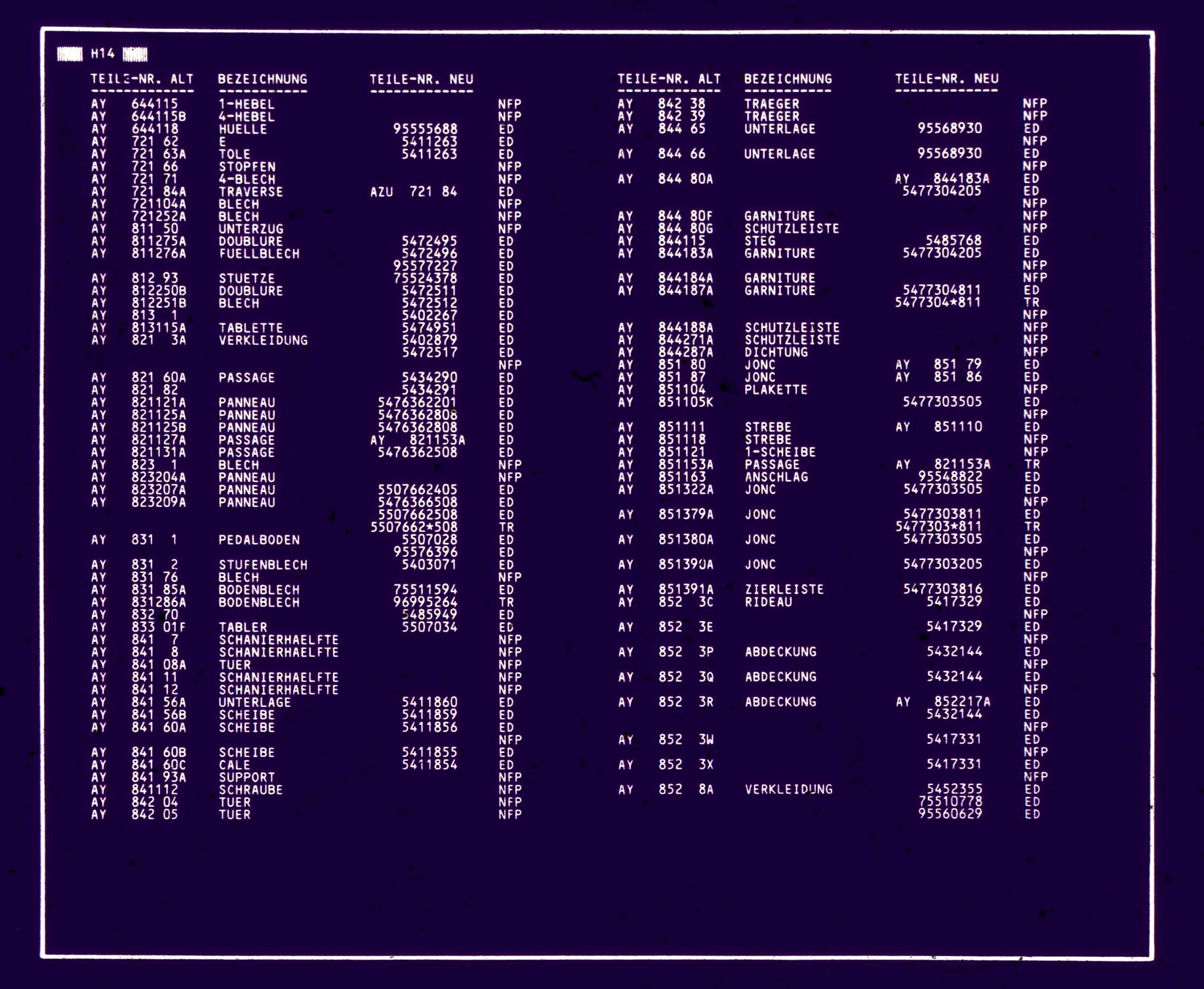Select old part number 842 38

[x=682, y=104]
